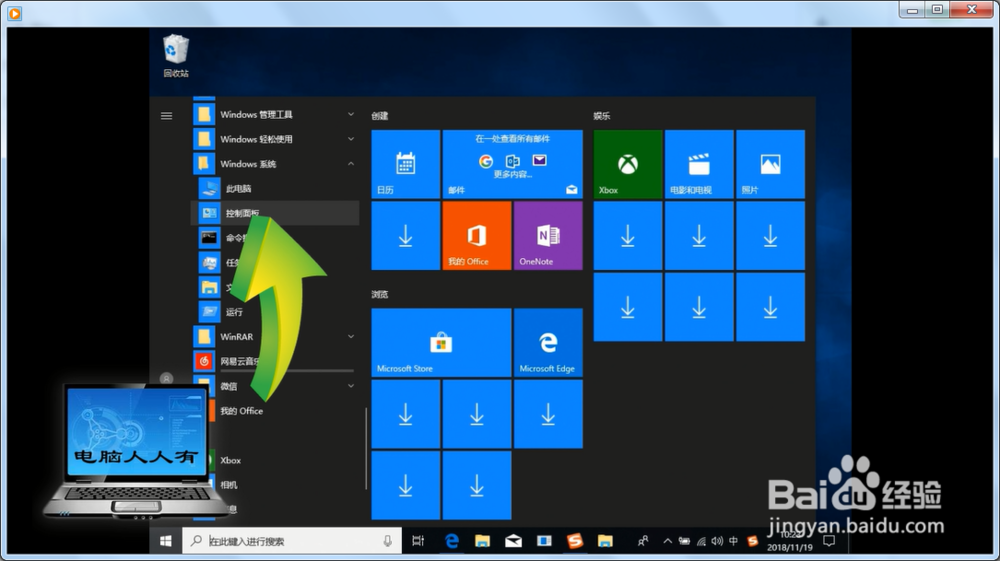Click the search box 在此键入进行搜索

click(x=292, y=541)
